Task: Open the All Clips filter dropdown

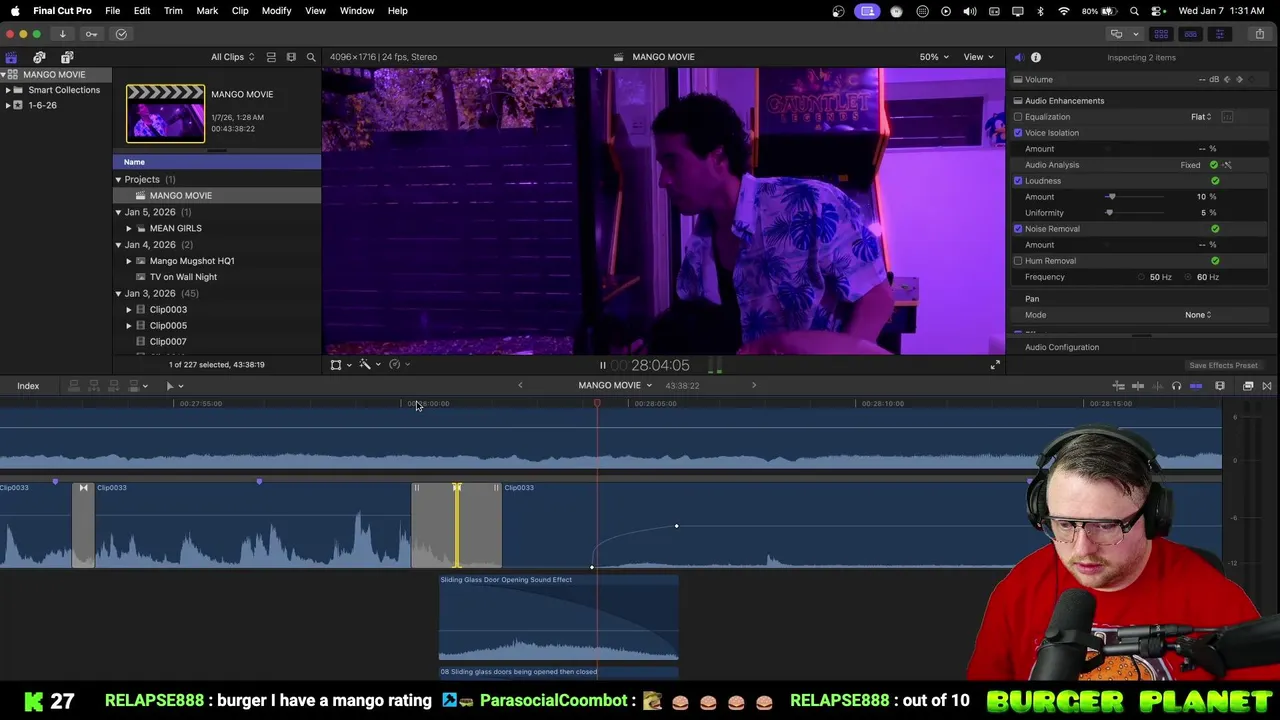Action: [232, 57]
